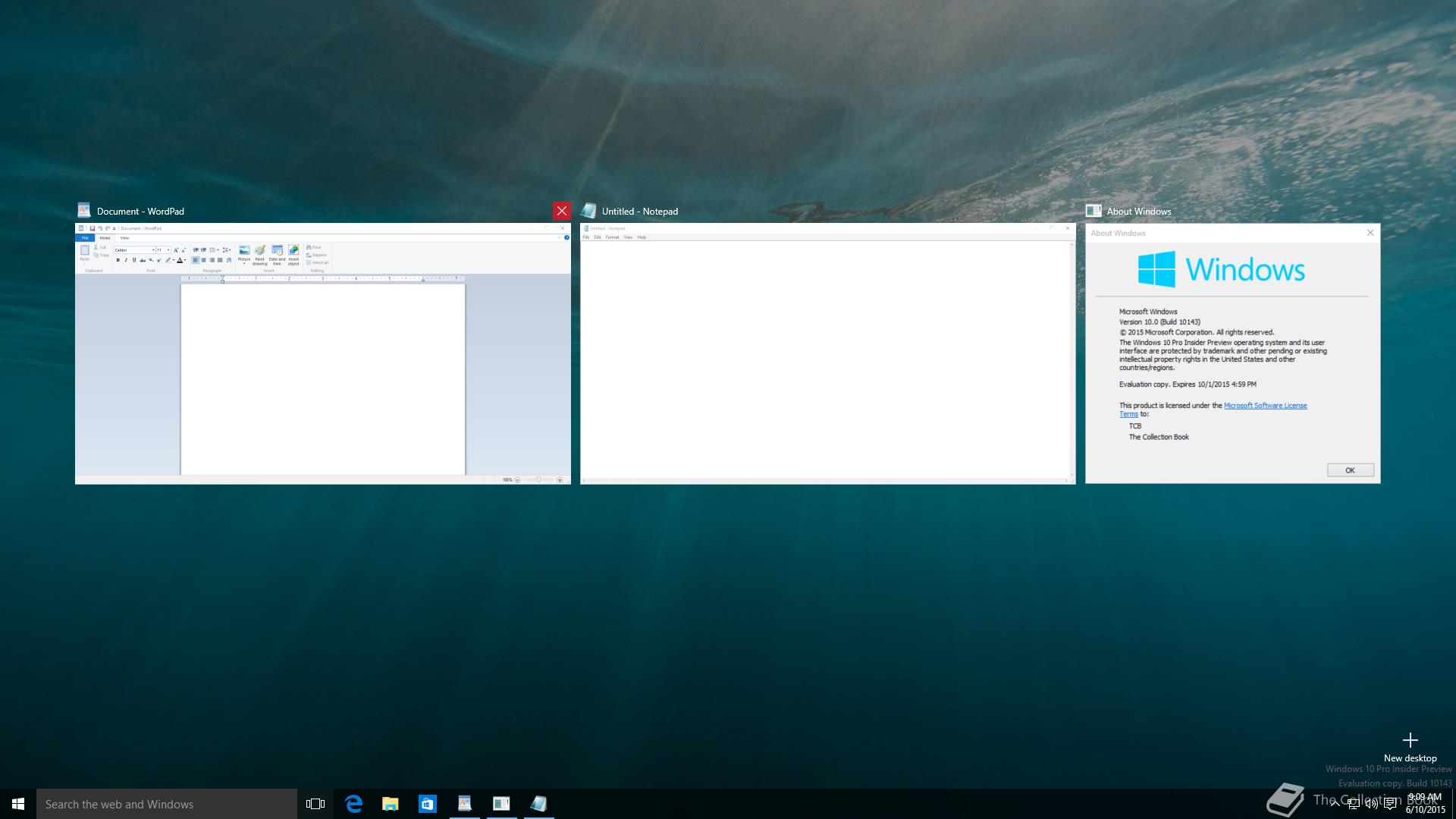Open the network status tray icon

point(1354,804)
